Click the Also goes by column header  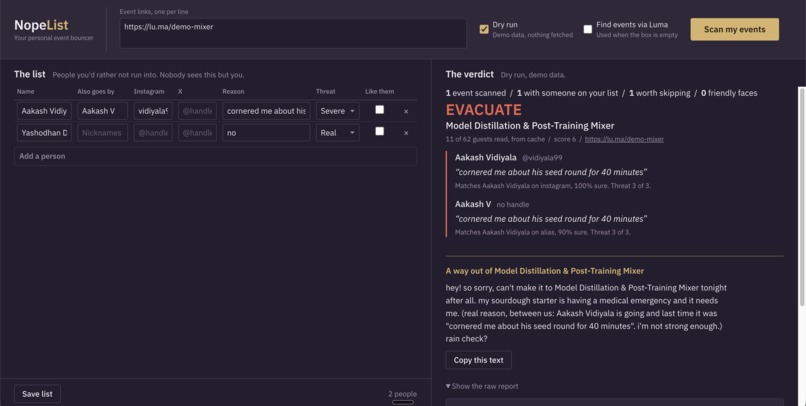point(96,91)
